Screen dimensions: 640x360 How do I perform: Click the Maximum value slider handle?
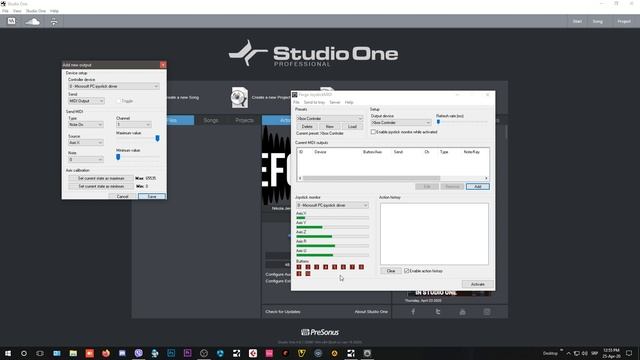click(157, 139)
